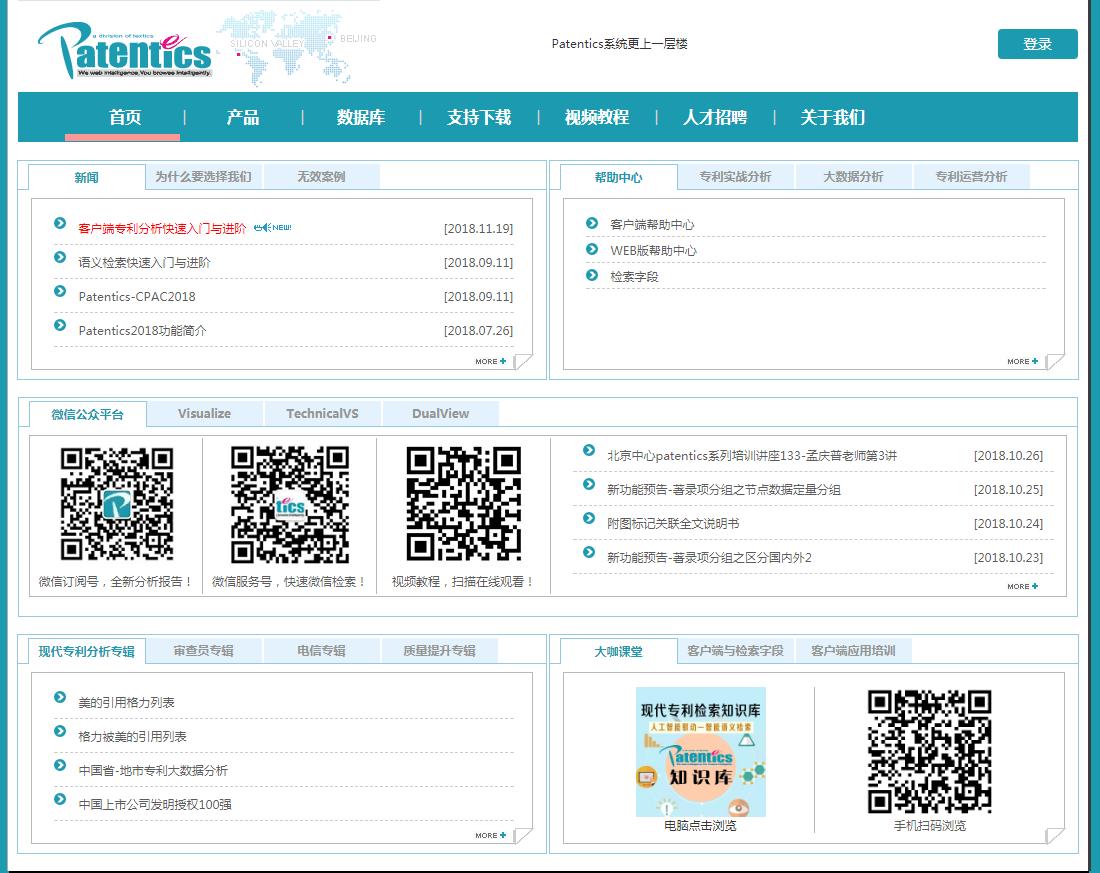
Task: Click the arrow bullet beside 附图标记关联全文说明书
Action: (589, 519)
